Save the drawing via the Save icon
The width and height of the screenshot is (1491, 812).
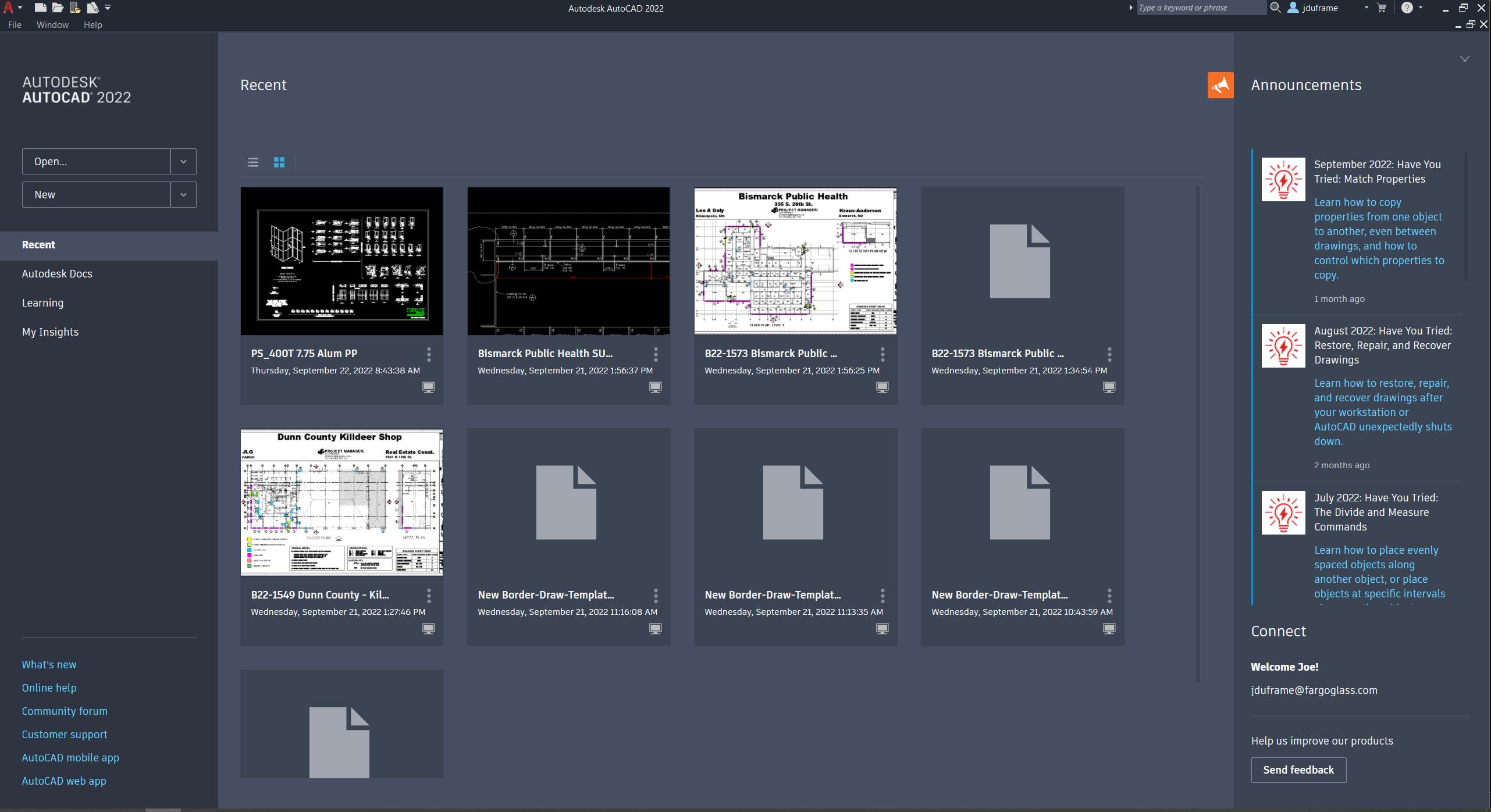[x=74, y=8]
